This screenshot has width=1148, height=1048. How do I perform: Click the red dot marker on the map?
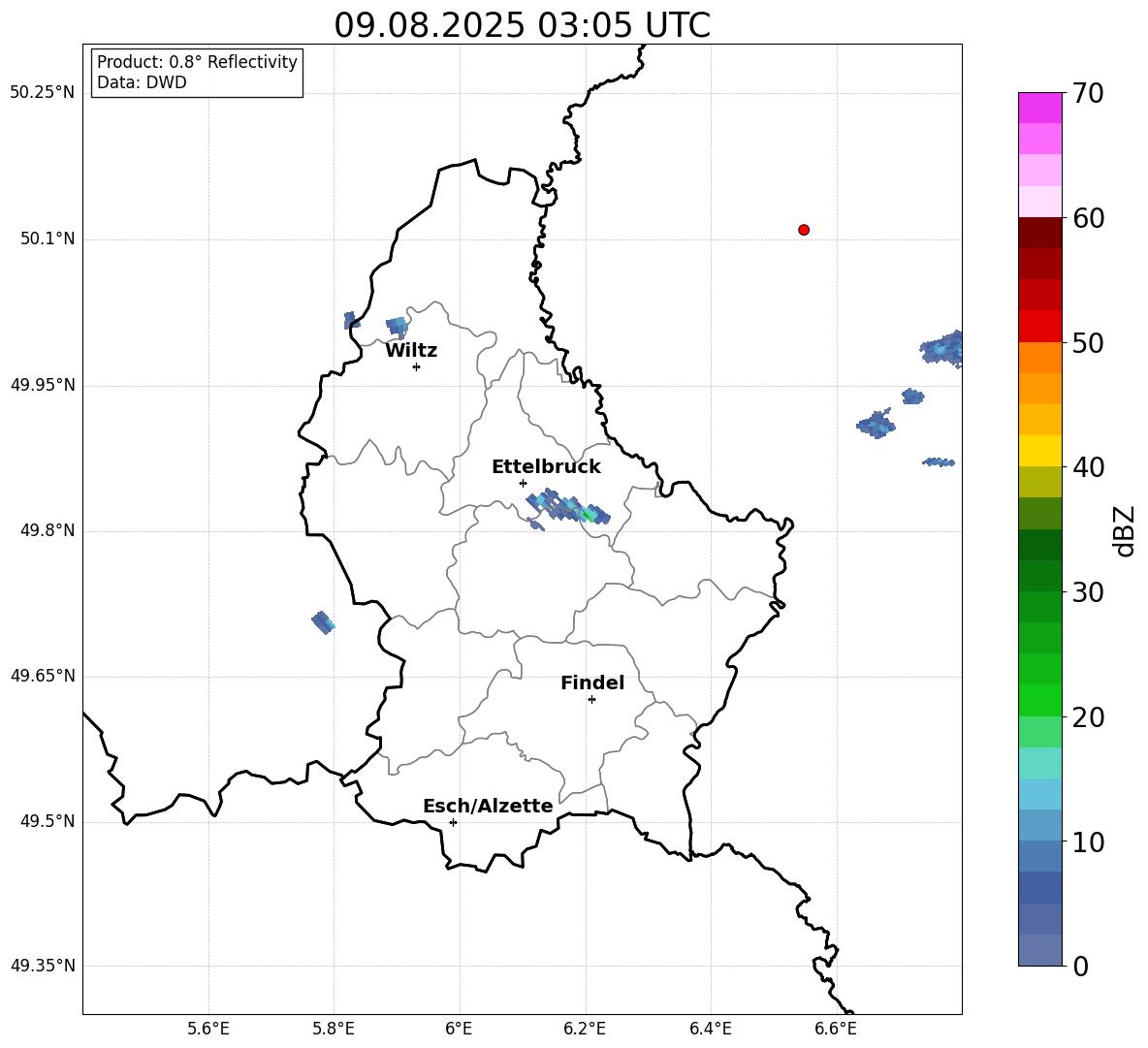(x=804, y=230)
